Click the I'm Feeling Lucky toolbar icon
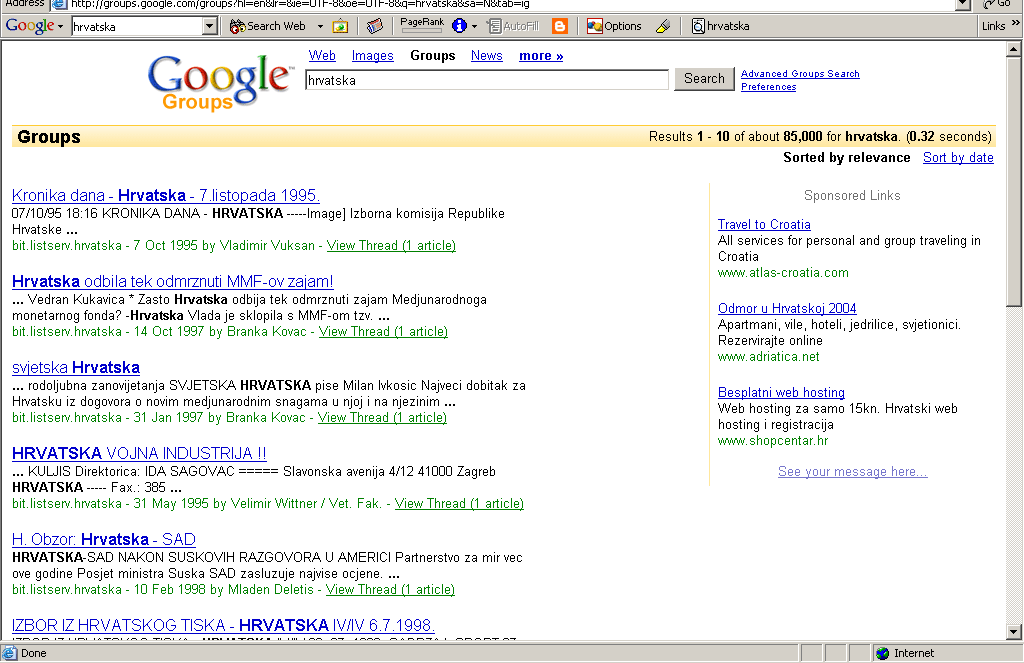This screenshot has height=663, width=1024. coord(340,26)
